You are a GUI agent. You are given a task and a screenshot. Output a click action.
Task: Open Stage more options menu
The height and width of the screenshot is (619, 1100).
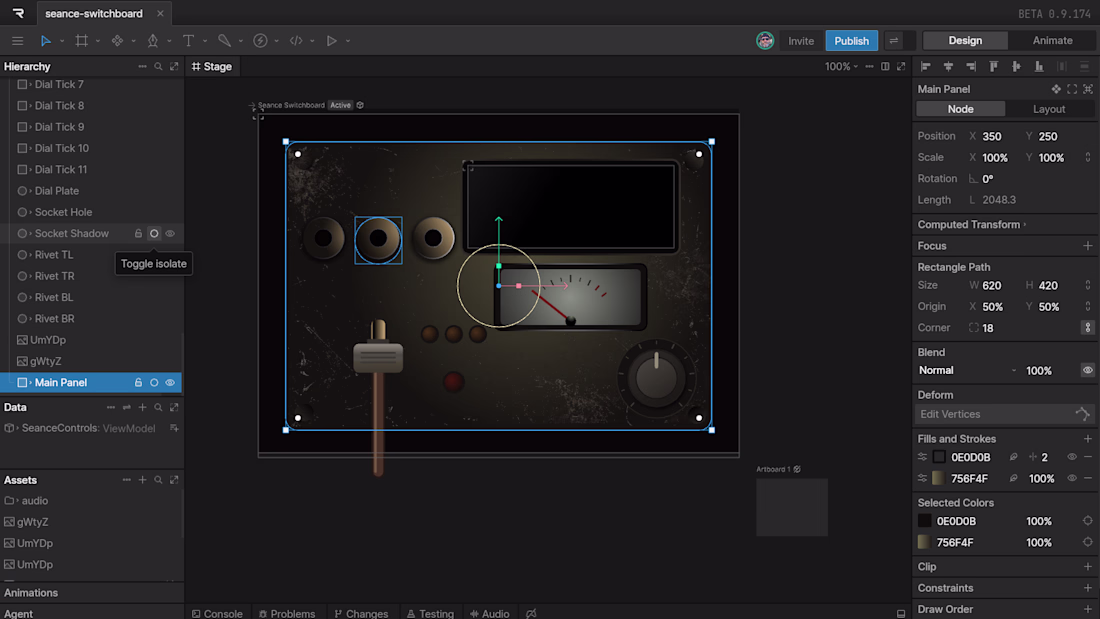tap(869, 67)
